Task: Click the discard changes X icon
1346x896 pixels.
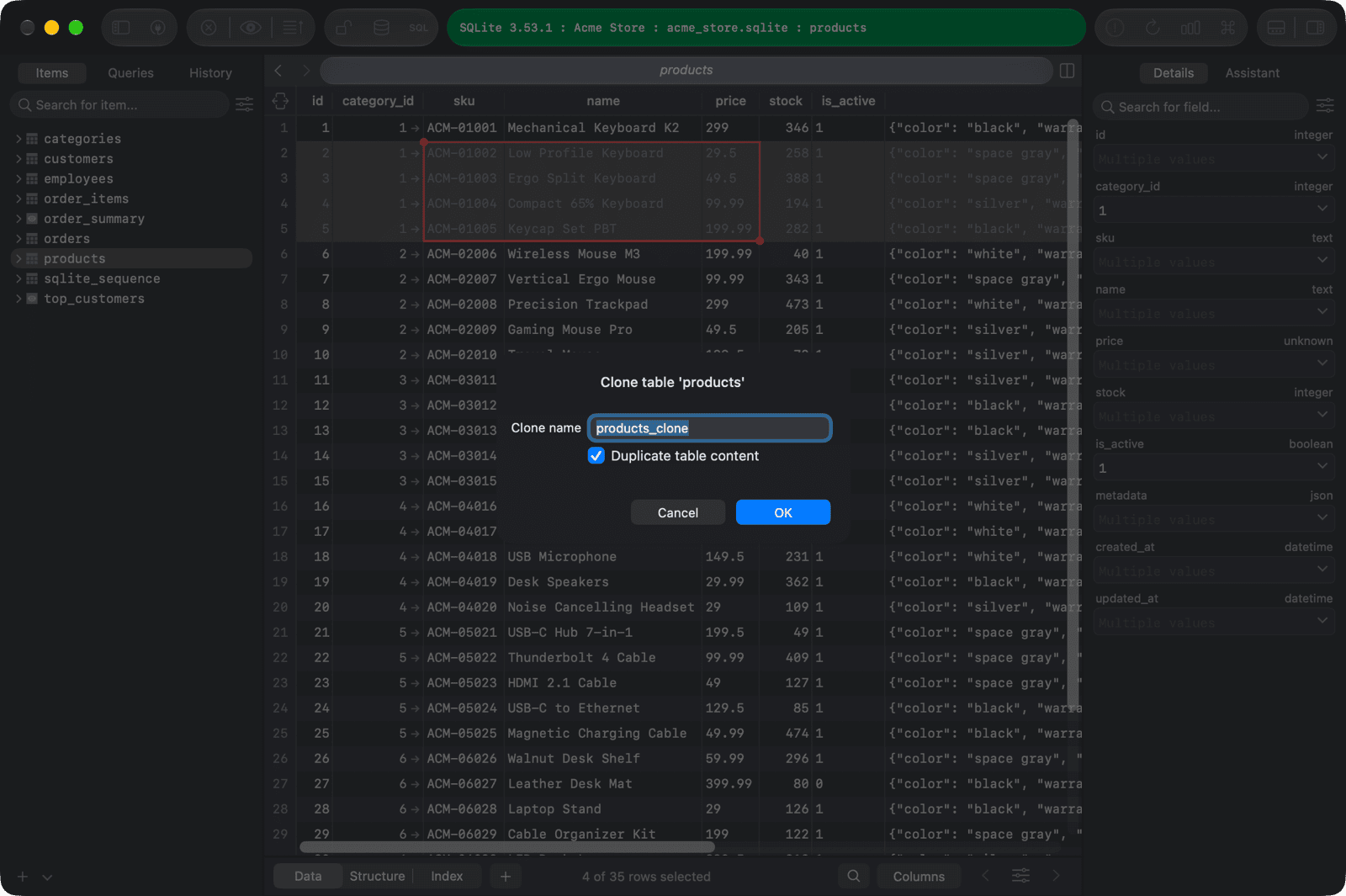Action: click(x=209, y=28)
